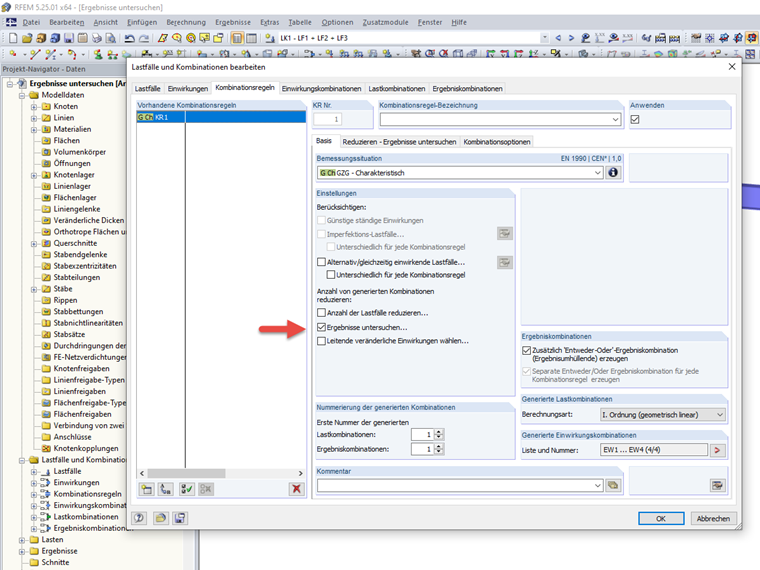Increment Lastkombinationen first number spinner
The height and width of the screenshot is (570, 760).
point(439,431)
